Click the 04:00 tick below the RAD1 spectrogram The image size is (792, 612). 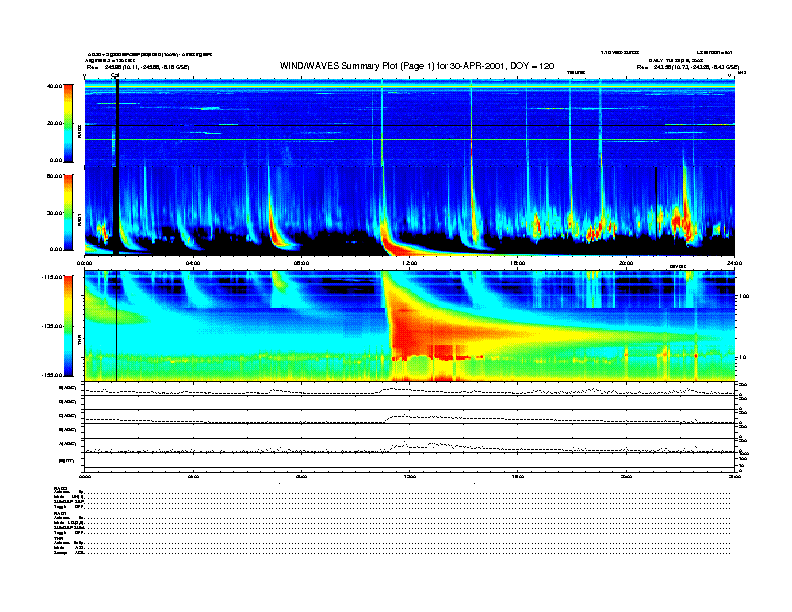193,263
